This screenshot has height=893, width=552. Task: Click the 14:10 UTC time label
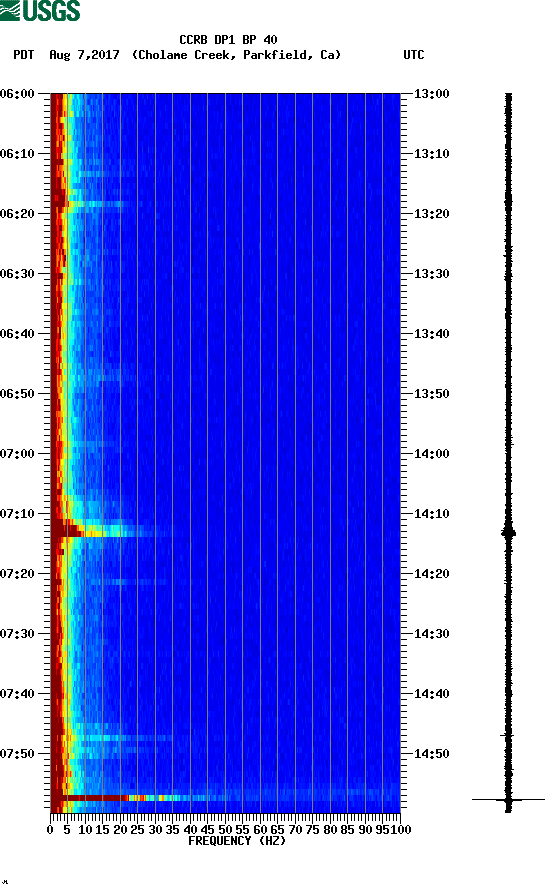[431, 514]
